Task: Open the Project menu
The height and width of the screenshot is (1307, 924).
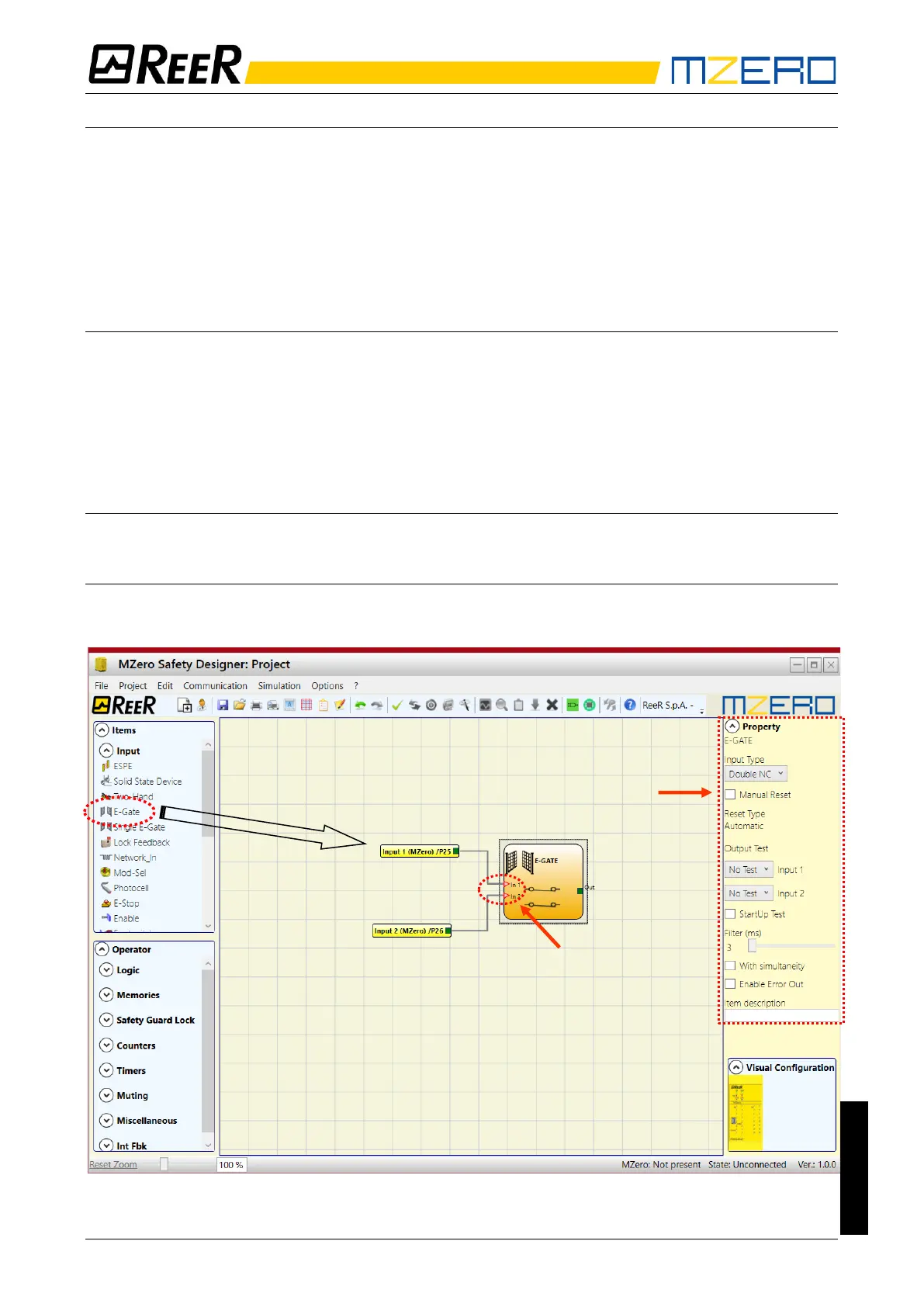Action: [133, 686]
